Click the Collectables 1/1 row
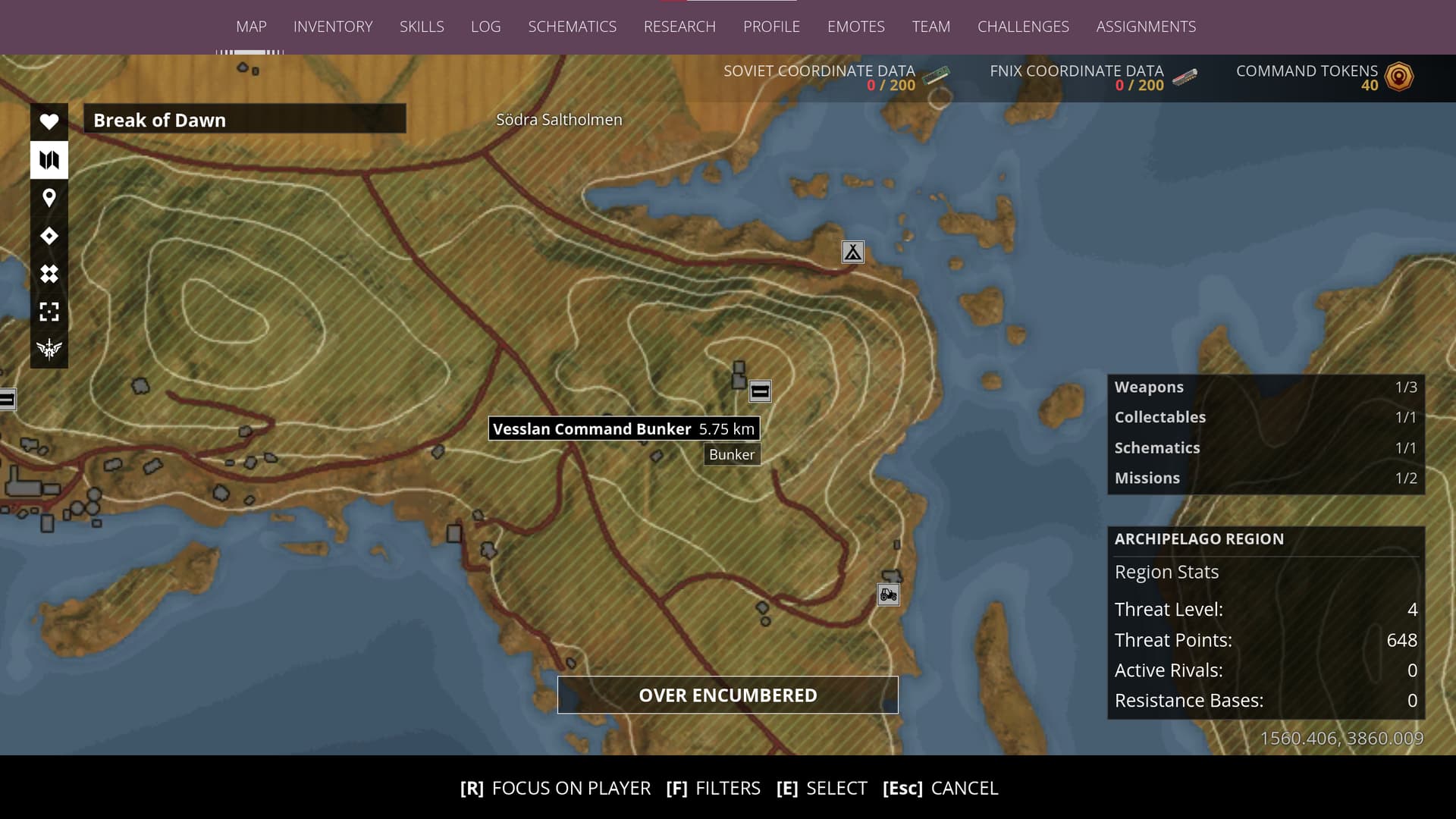Screen dimensions: 1456x819 click(1266, 417)
